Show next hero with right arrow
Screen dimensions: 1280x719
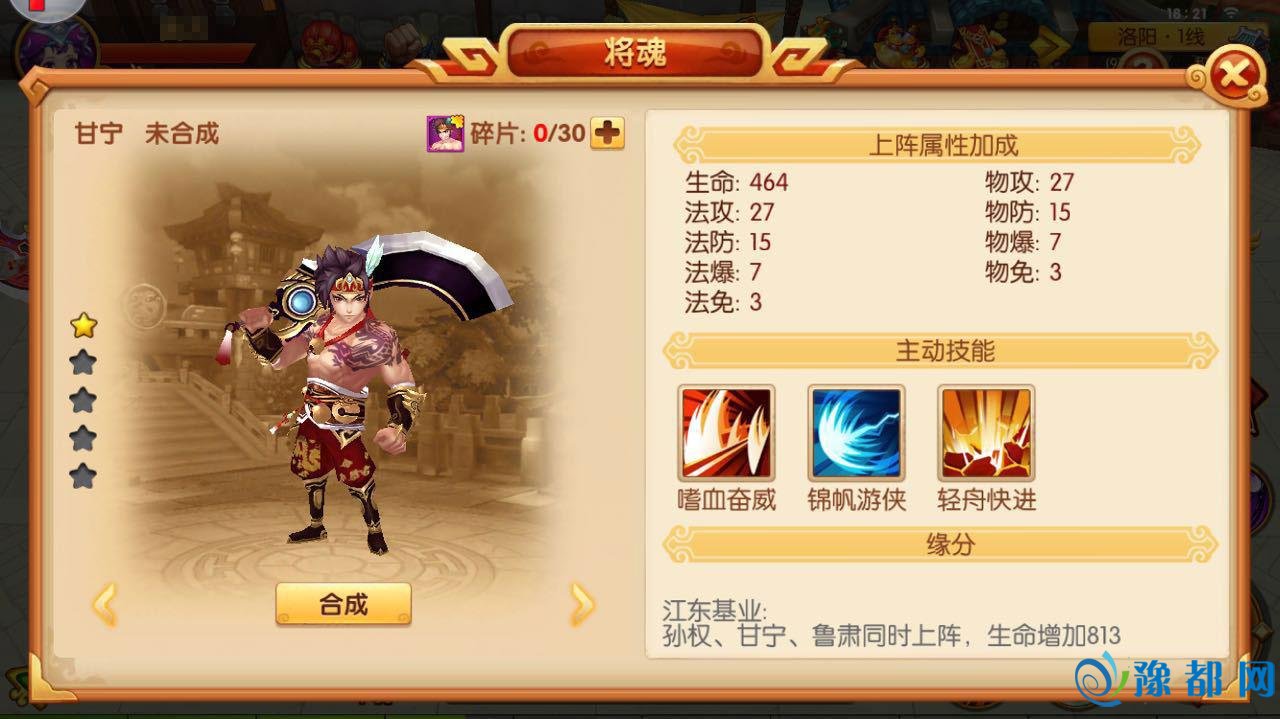[582, 604]
